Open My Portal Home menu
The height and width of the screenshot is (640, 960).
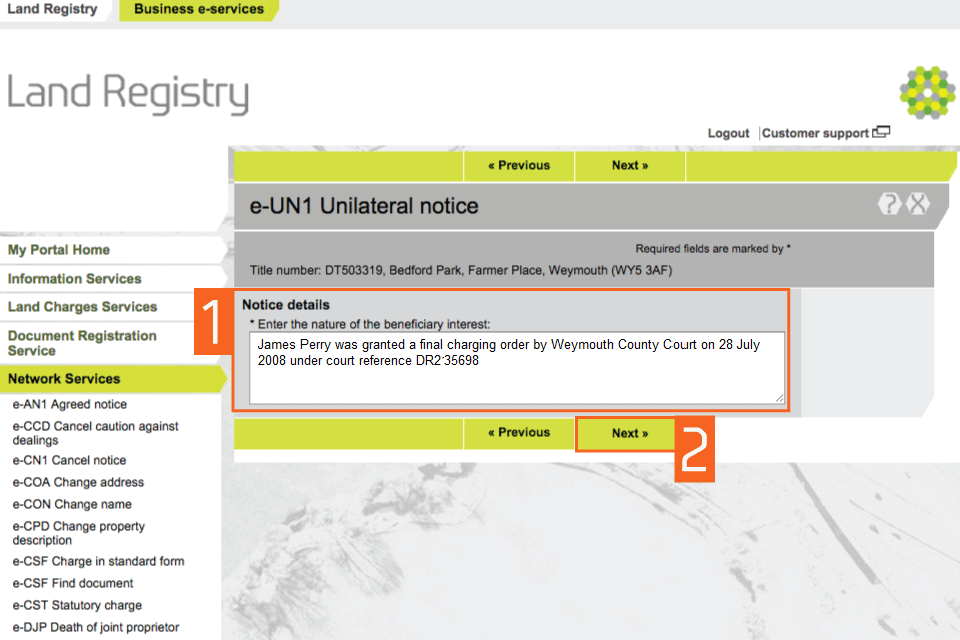[x=59, y=250]
